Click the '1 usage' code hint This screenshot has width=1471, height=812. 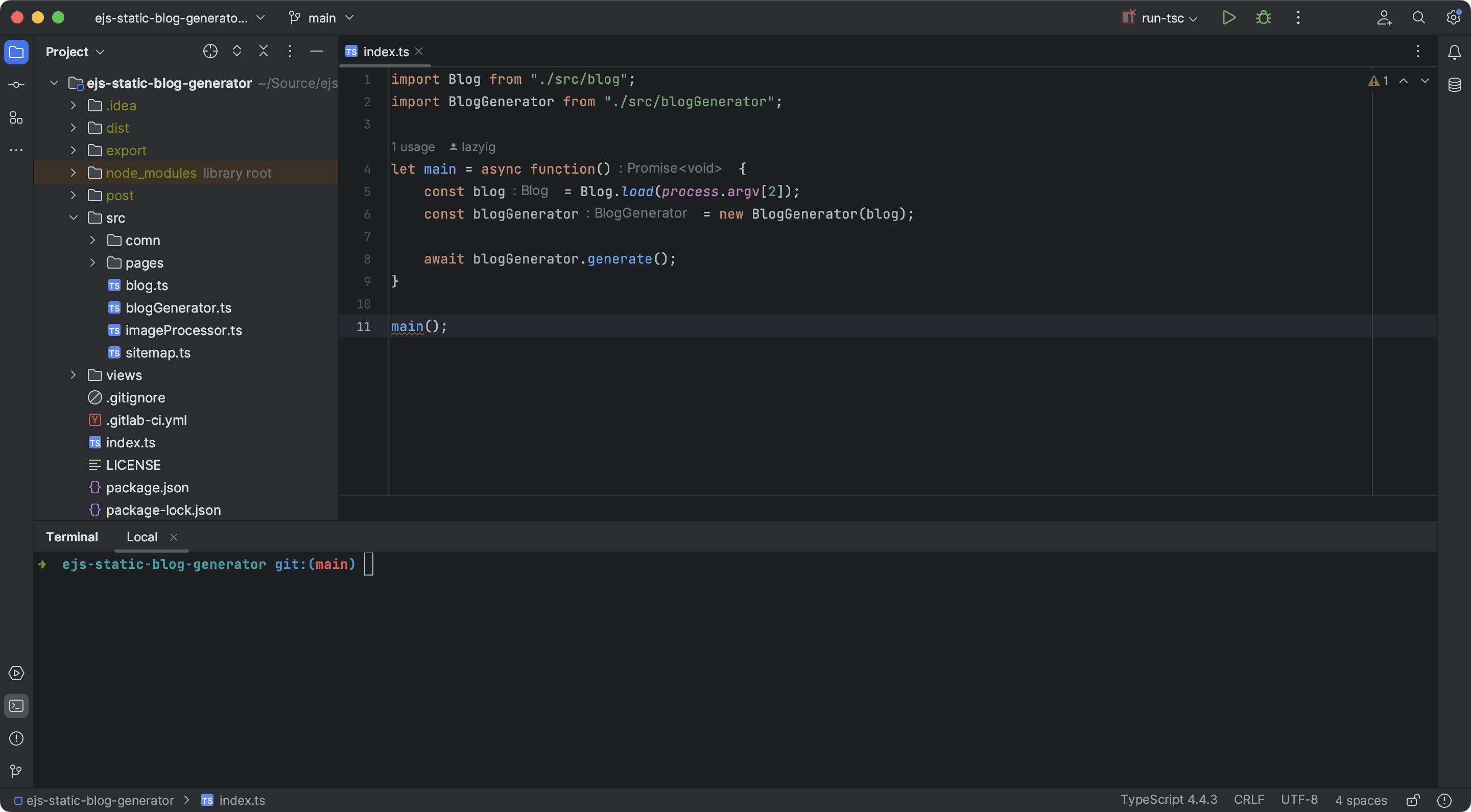pos(413,147)
